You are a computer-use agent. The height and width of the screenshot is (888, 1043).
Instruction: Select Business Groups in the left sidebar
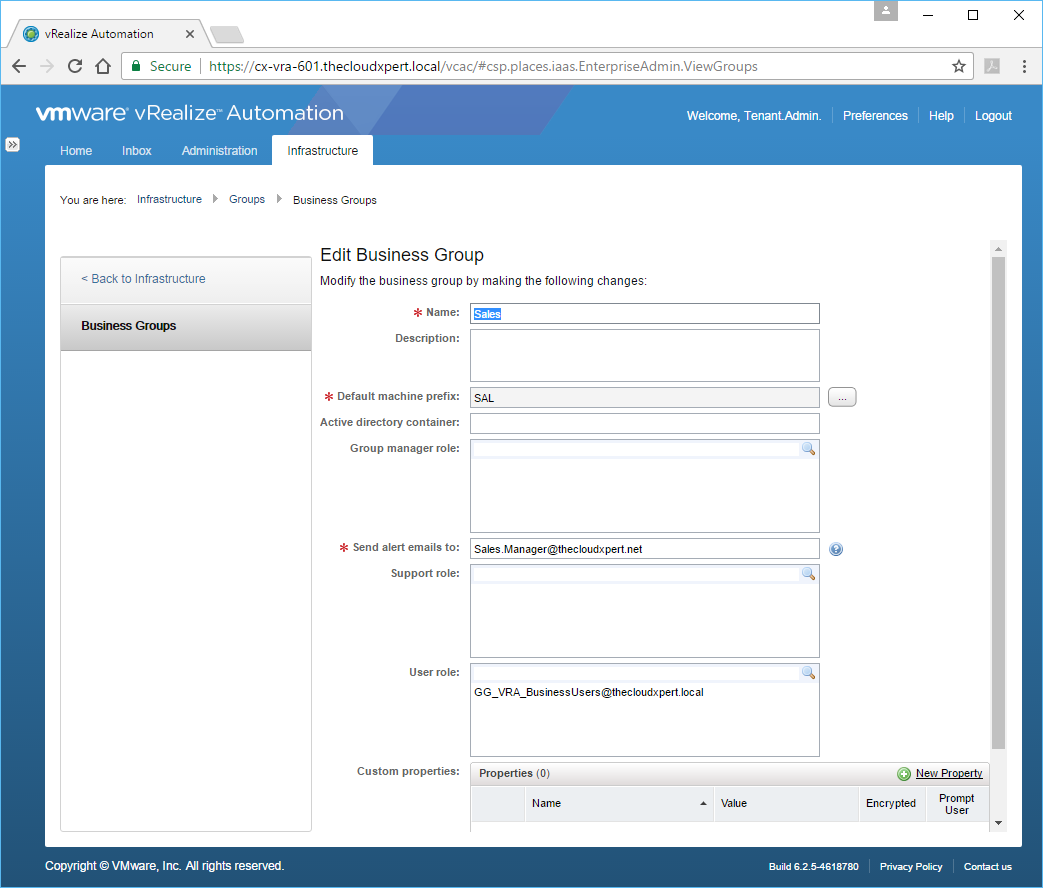click(x=129, y=326)
